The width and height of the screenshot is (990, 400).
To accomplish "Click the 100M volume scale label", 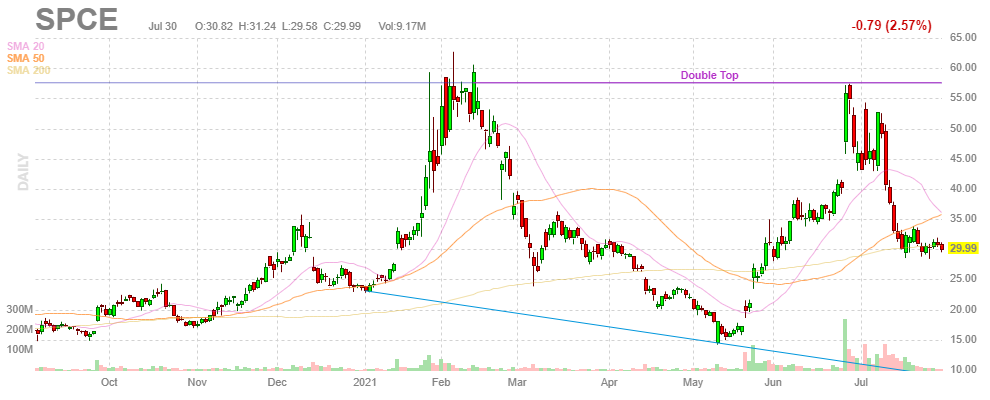I will click(20, 350).
